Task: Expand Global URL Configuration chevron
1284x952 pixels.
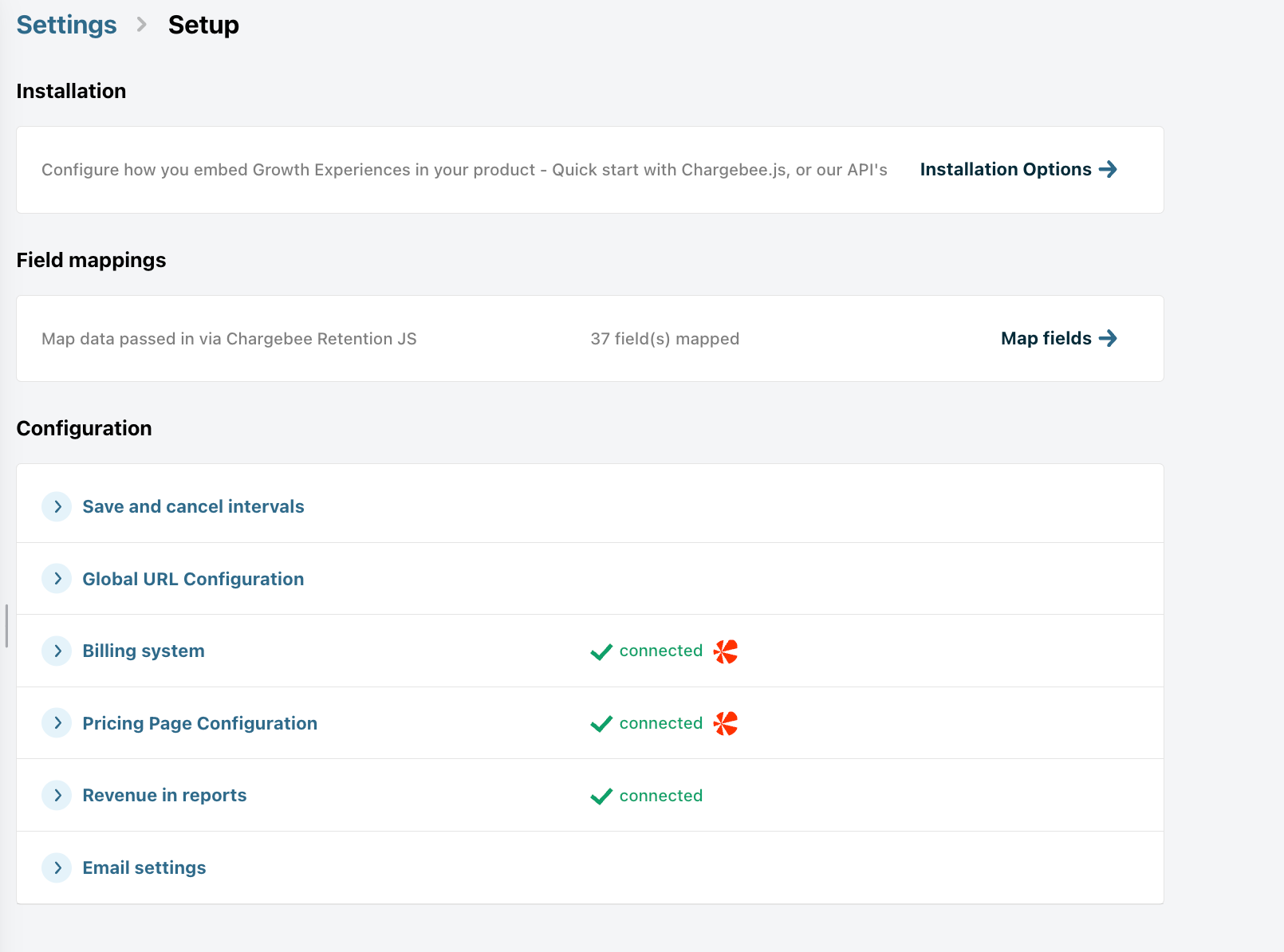Action: coord(57,579)
